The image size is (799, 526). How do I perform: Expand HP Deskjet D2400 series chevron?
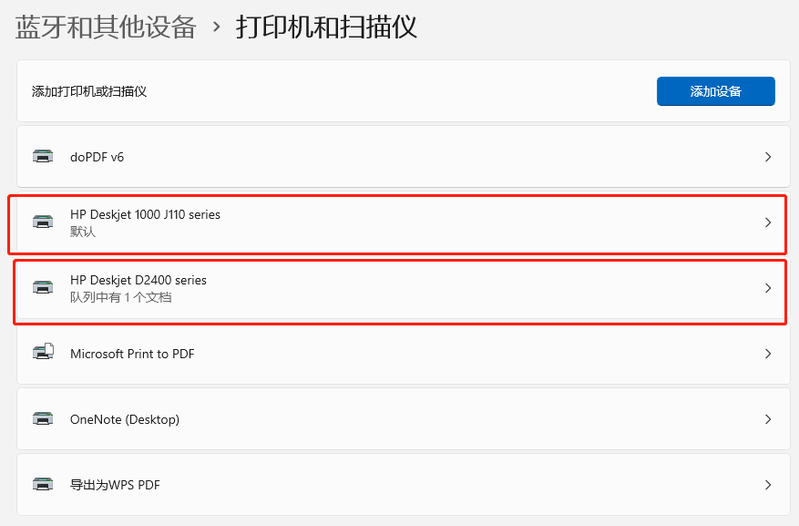click(767, 288)
